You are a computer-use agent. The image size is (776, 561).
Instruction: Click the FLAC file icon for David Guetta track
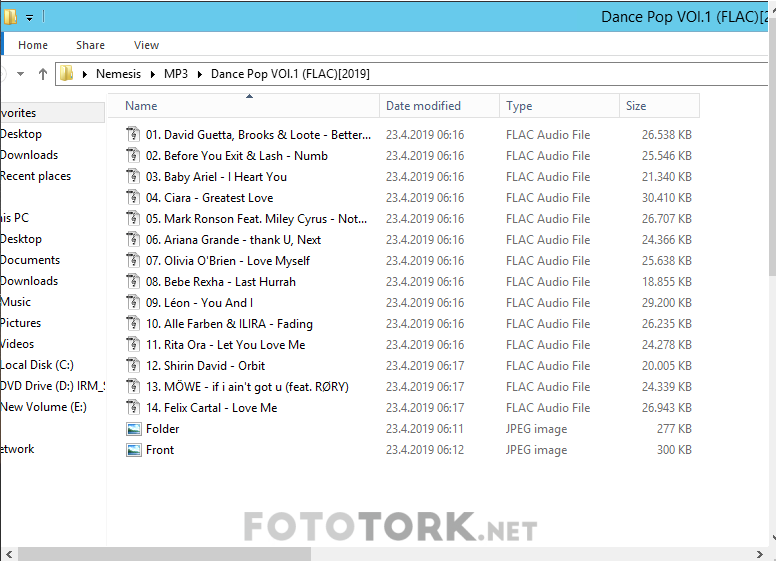[x=133, y=134]
